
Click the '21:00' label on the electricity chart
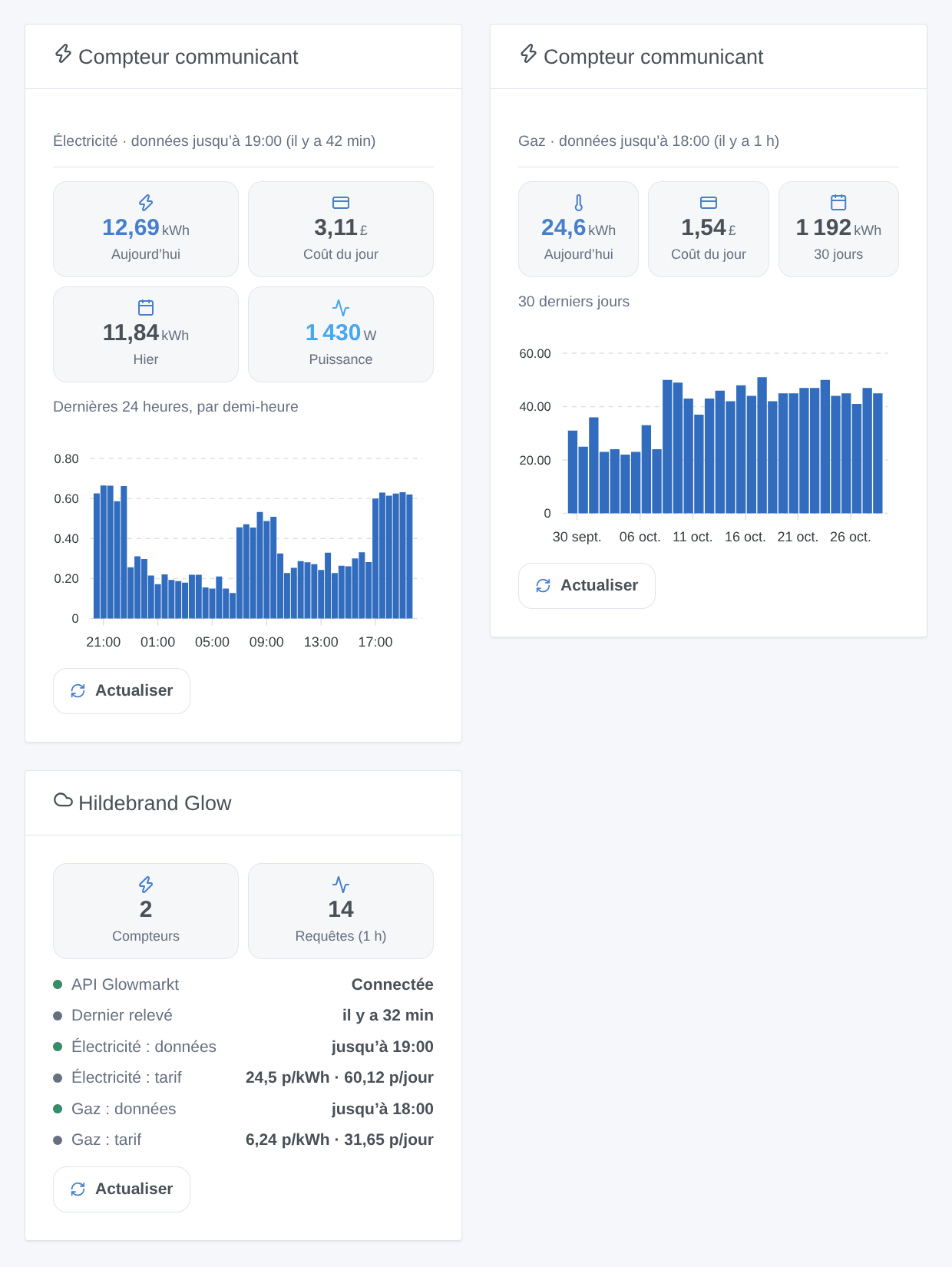104,642
